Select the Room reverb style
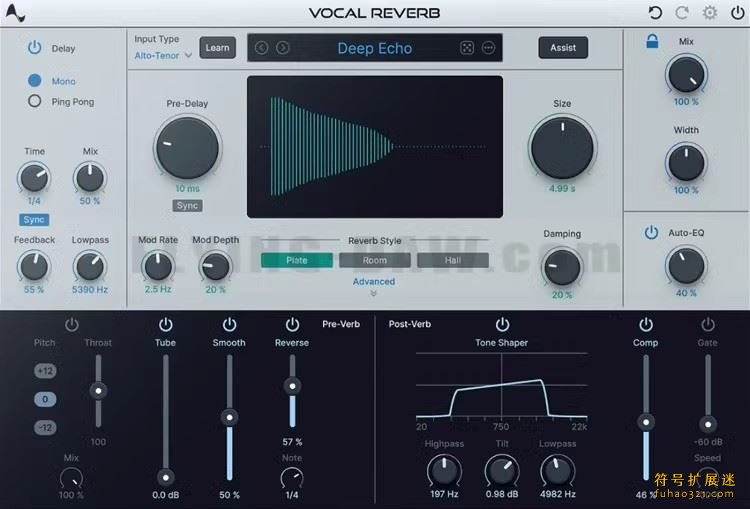 click(375, 260)
